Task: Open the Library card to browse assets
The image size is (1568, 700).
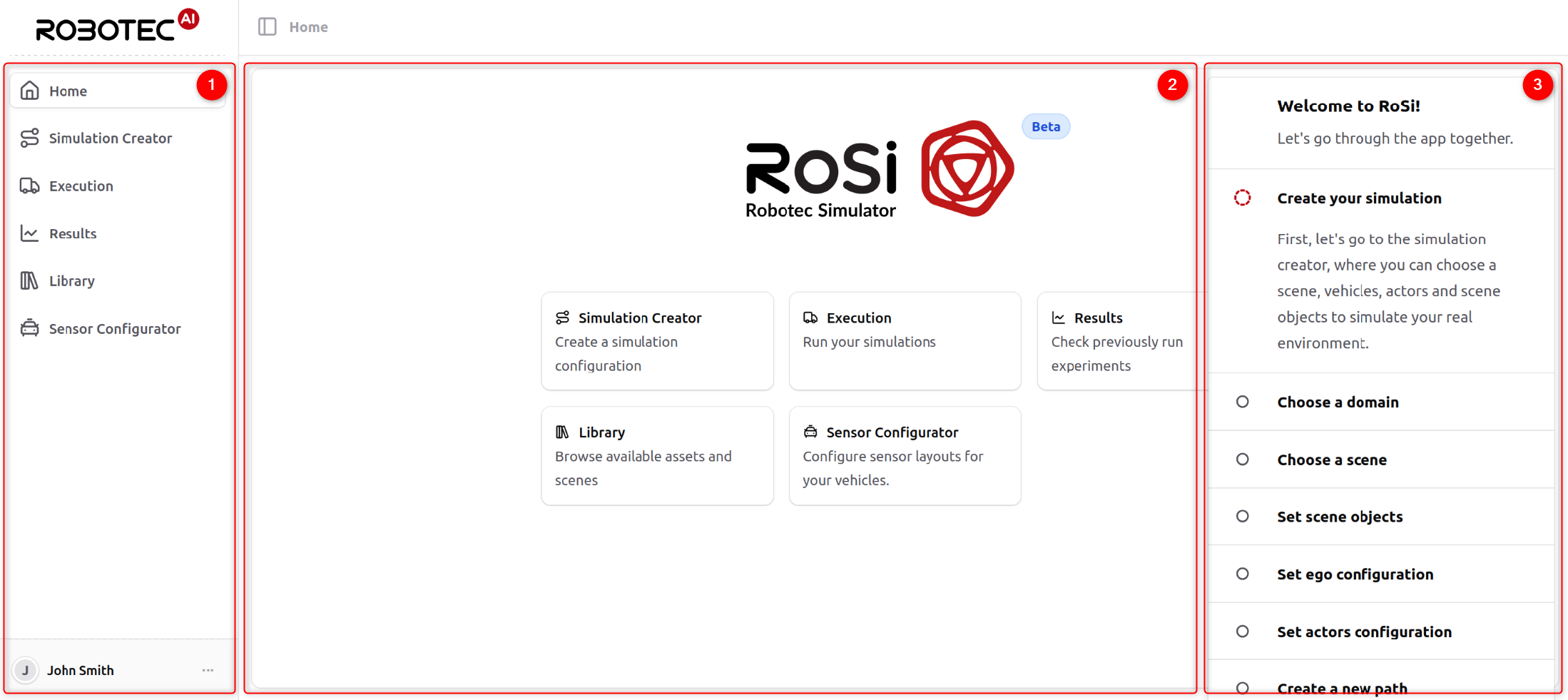Action: tap(657, 456)
